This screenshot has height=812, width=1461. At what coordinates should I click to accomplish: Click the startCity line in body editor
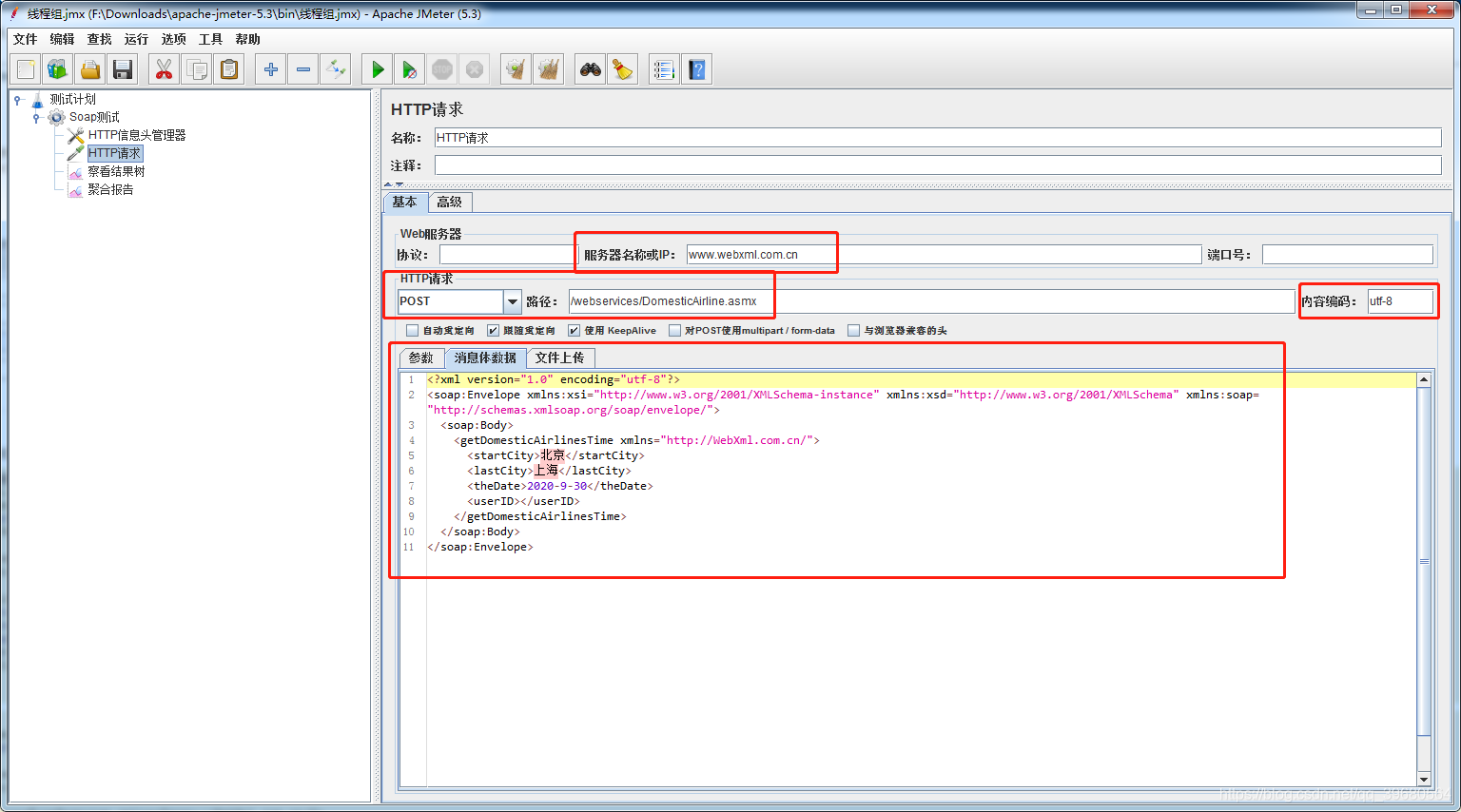[555, 455]
